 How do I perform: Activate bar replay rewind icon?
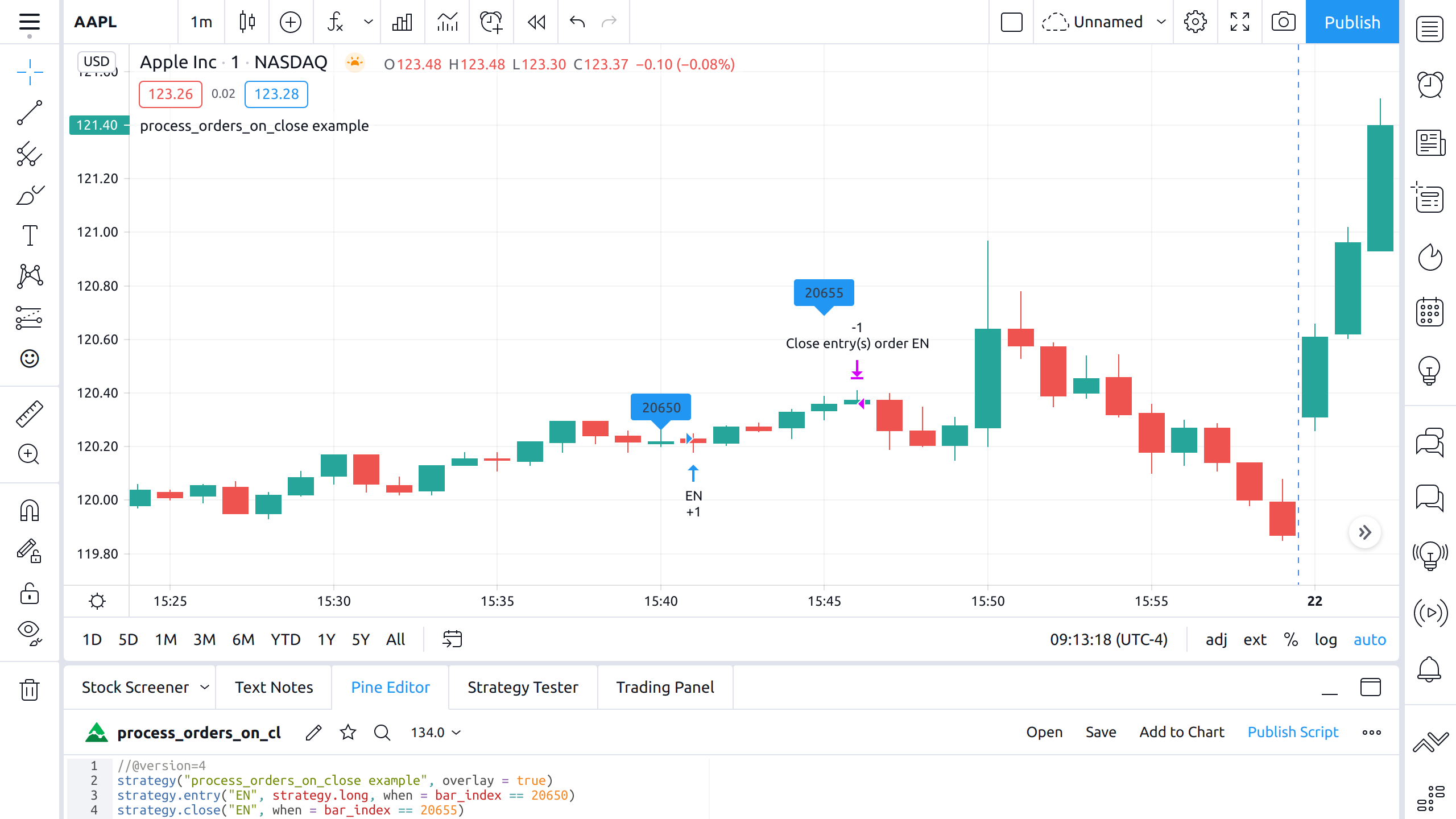(536, 22)
